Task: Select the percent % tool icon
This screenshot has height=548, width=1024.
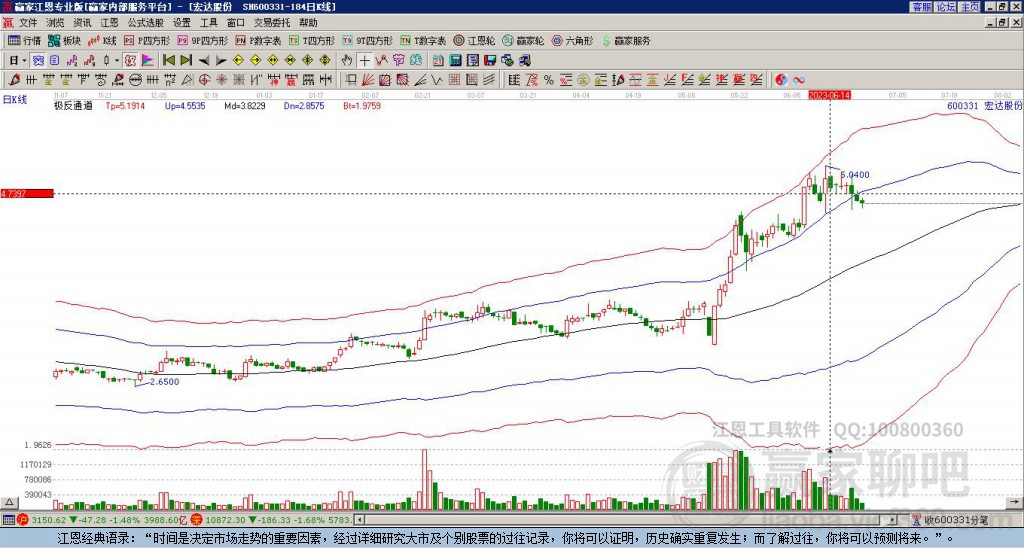Action: (549, 80)
